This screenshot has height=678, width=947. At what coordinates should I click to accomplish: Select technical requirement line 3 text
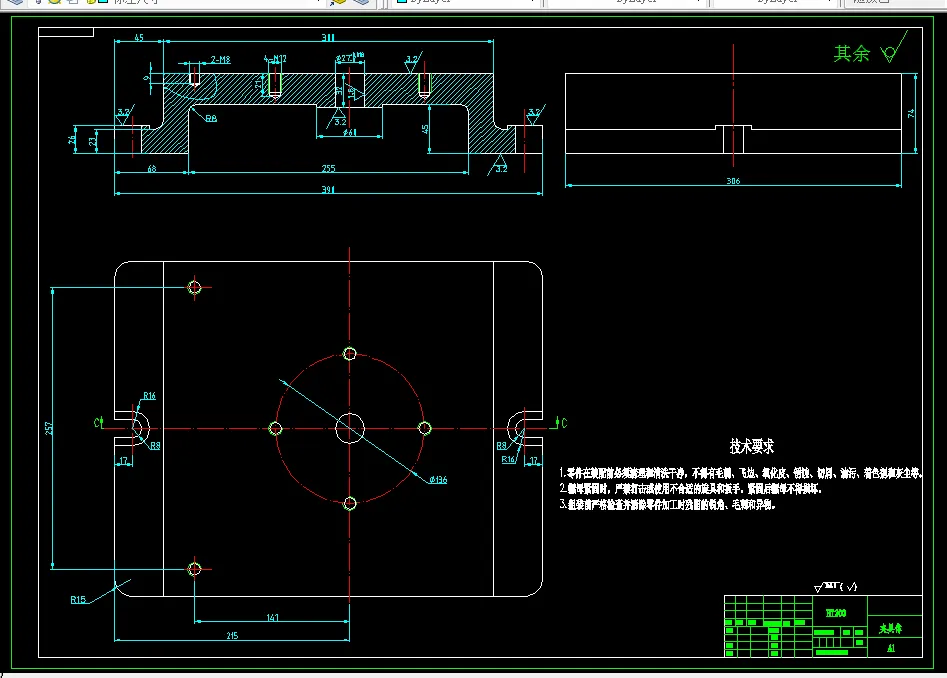(x=667, y=504)
